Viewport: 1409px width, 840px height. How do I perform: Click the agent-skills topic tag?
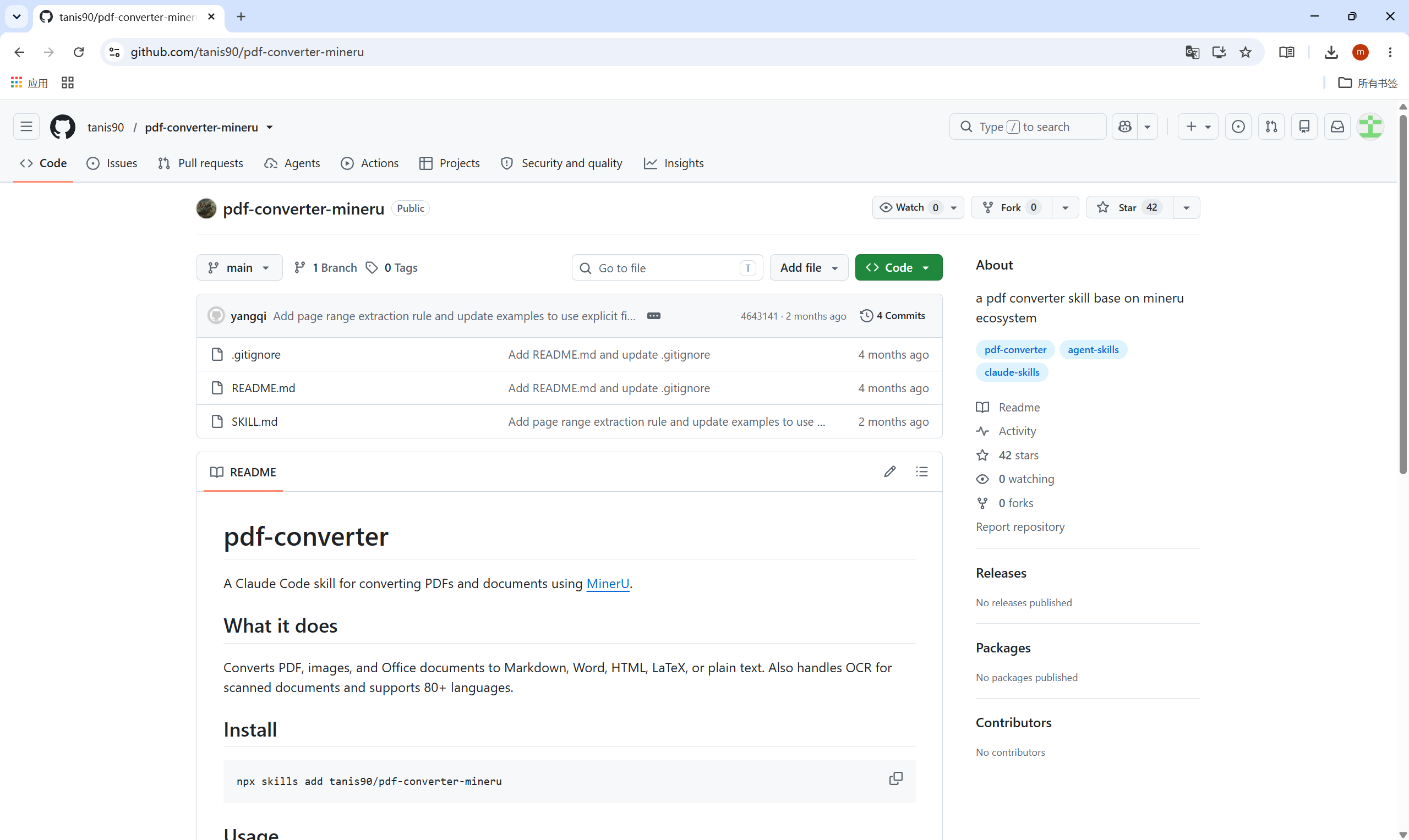pyautogui.click(x=1093, y=349)
